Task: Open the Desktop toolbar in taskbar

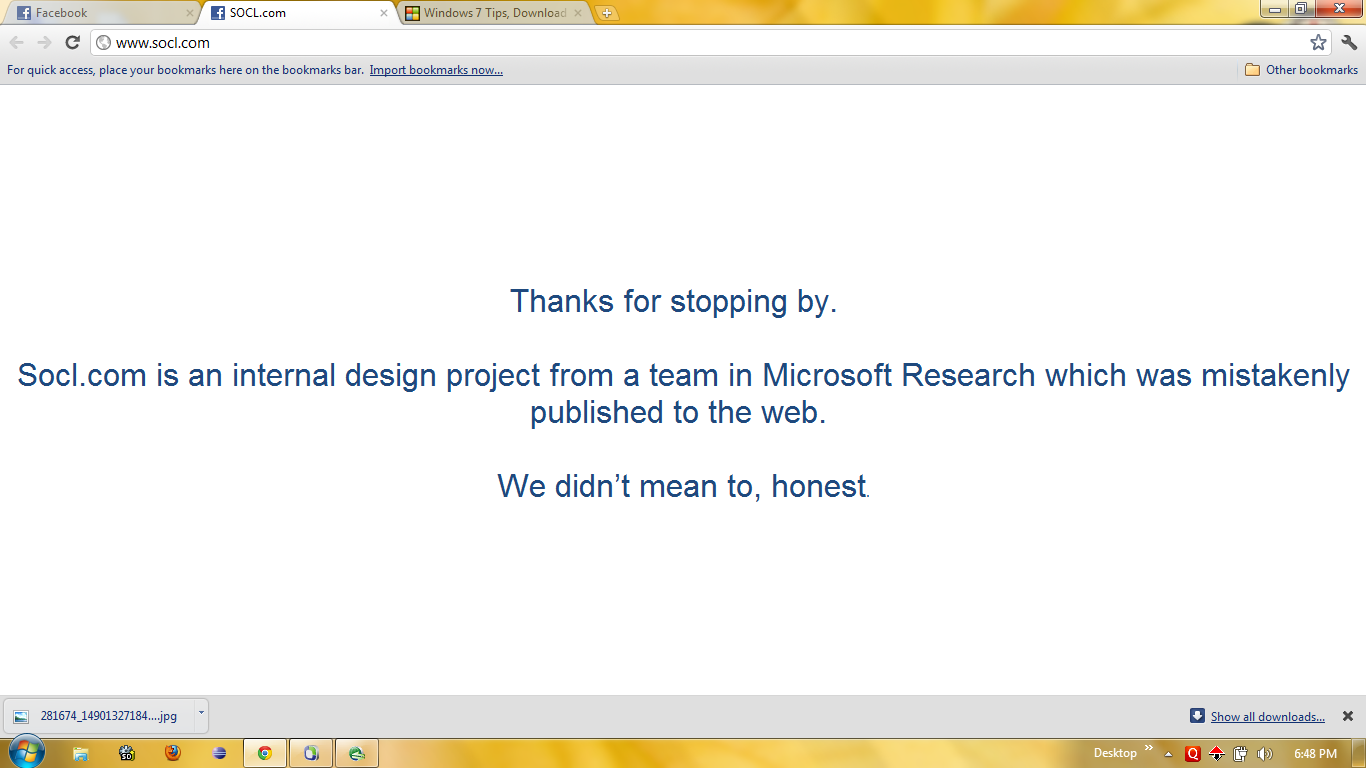Action: click(1115, 753)
